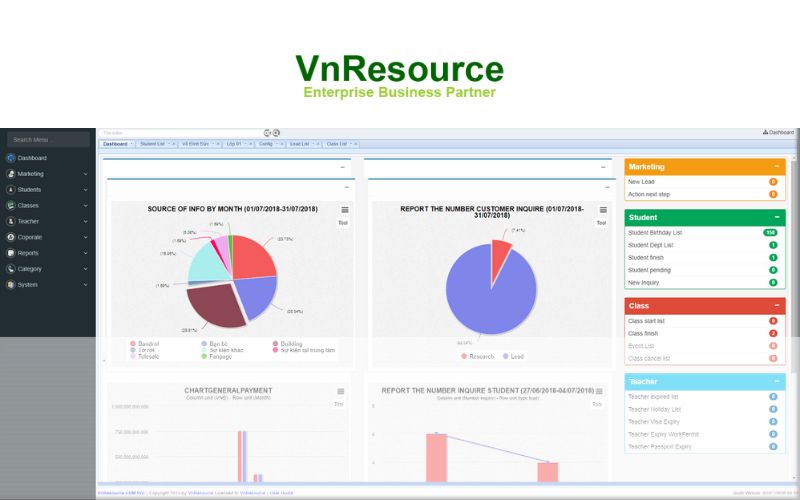Select the Dashboard tab
Image resolution: width=800 pixels, height=500 pixels.
pos(115,144)
